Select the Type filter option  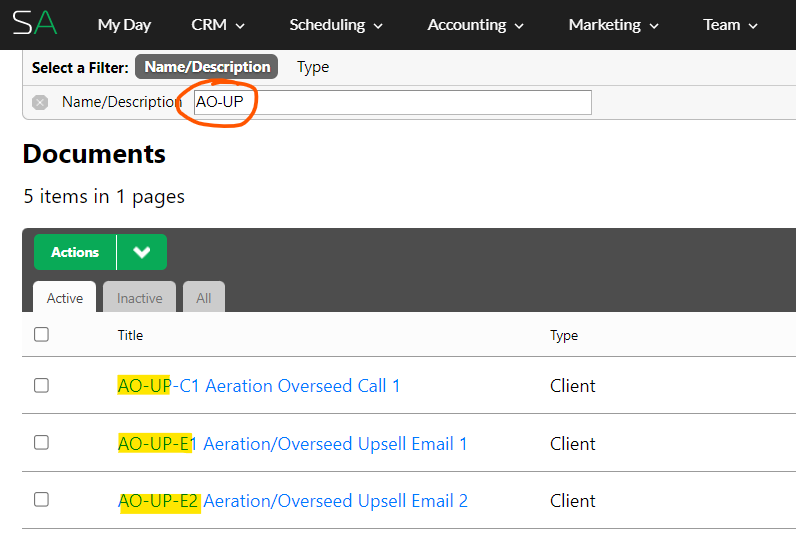click(313, 66)
